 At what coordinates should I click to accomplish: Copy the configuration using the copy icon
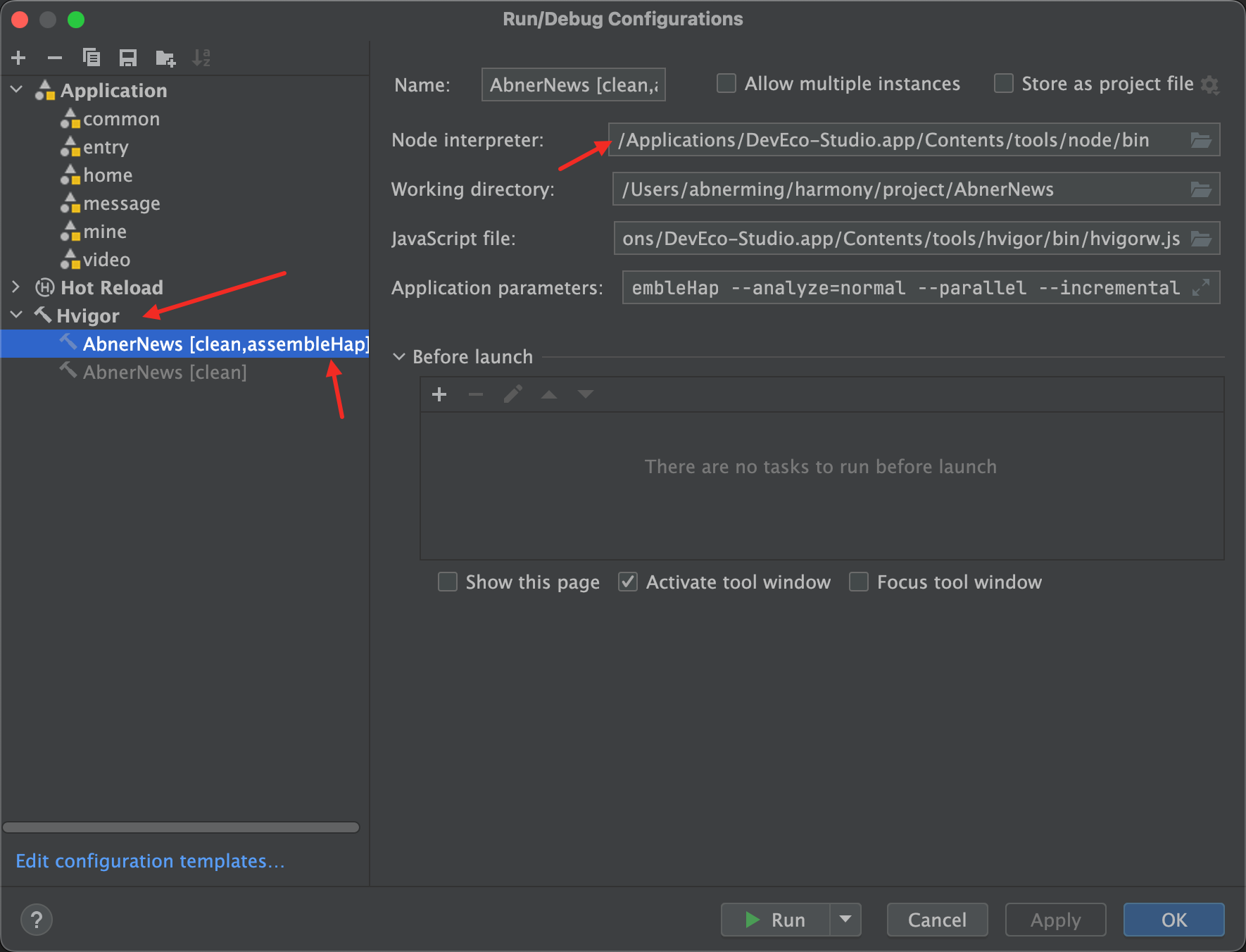click(92, 58)
